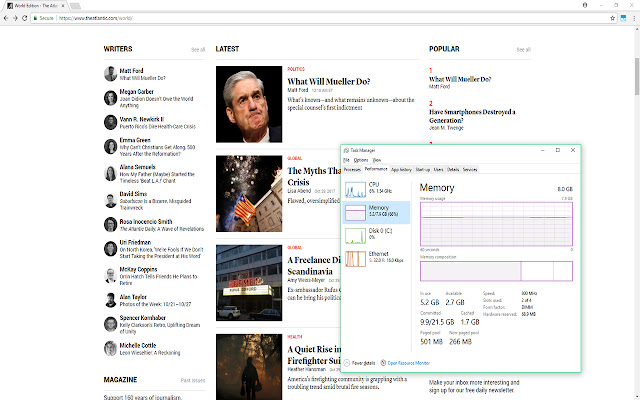Click the Catalan flag fireworks thumbnail
This screenshot has height=400, width=640.
click(249, 193)
